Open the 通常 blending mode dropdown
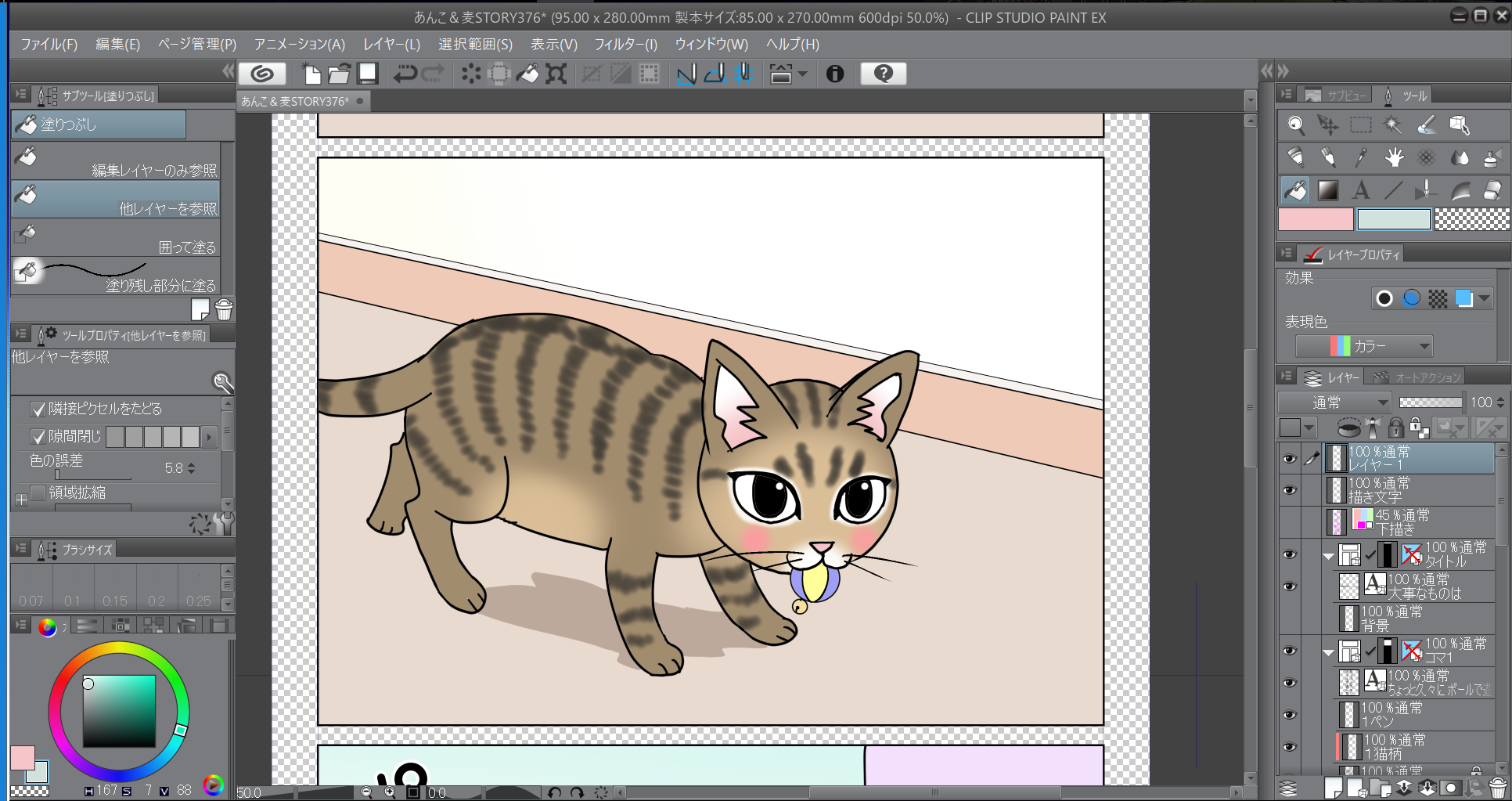1512x801 pixels. [x=1334, y=402]
